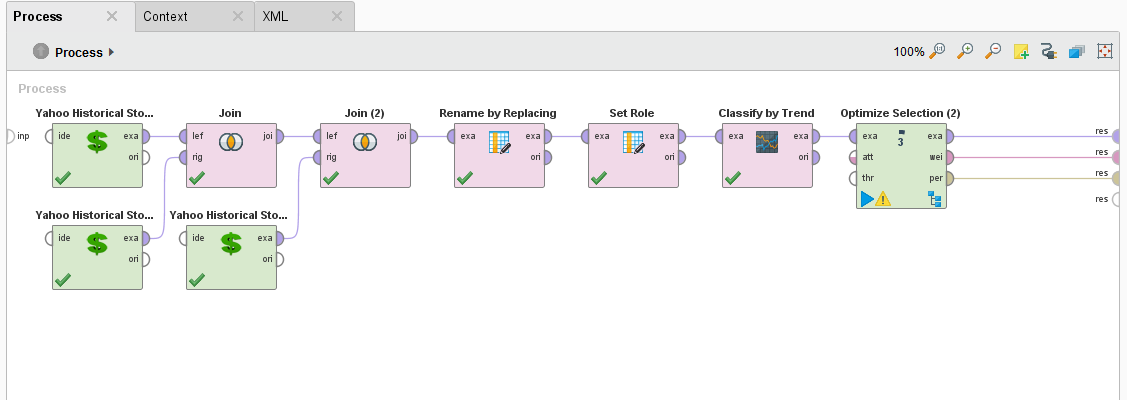The height and width of the screenshot is (400, 1127).
Task: Click the rig input port of Join (2)
Action: pyautogui.click(x=317, y=157)
